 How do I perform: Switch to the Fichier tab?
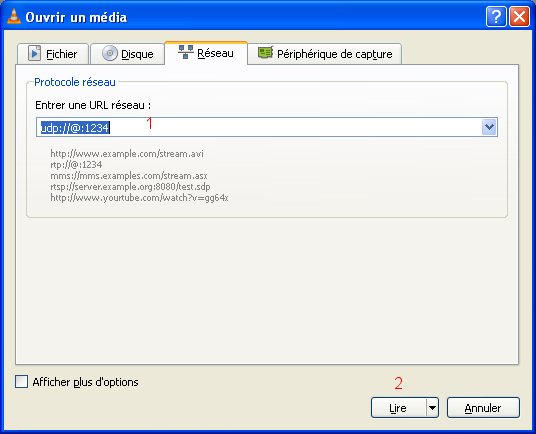pyautogui.click(x=53, y=54)
